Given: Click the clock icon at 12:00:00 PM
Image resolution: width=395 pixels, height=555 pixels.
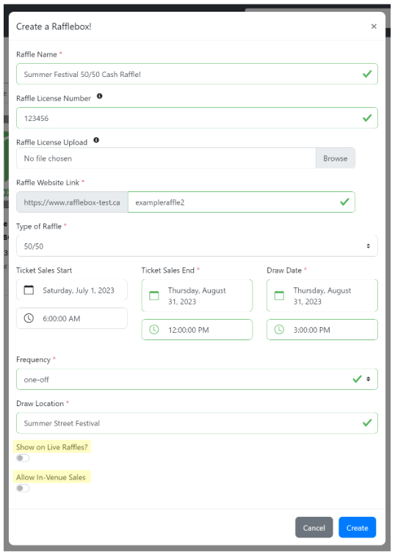Looking at the screenshot, I should pos(154,330).
